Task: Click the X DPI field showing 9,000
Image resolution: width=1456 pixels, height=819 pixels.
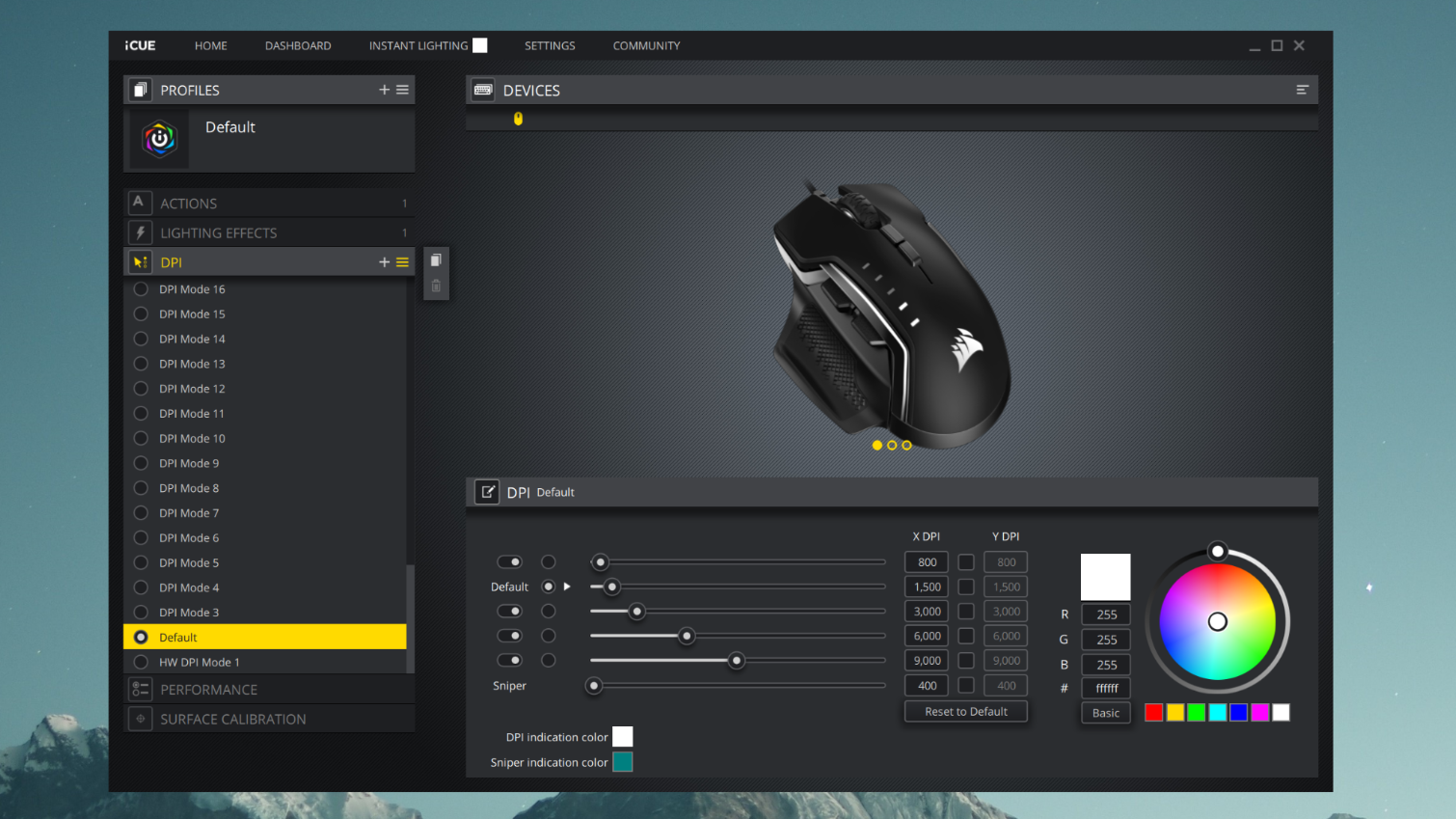Action: point(927,661)
